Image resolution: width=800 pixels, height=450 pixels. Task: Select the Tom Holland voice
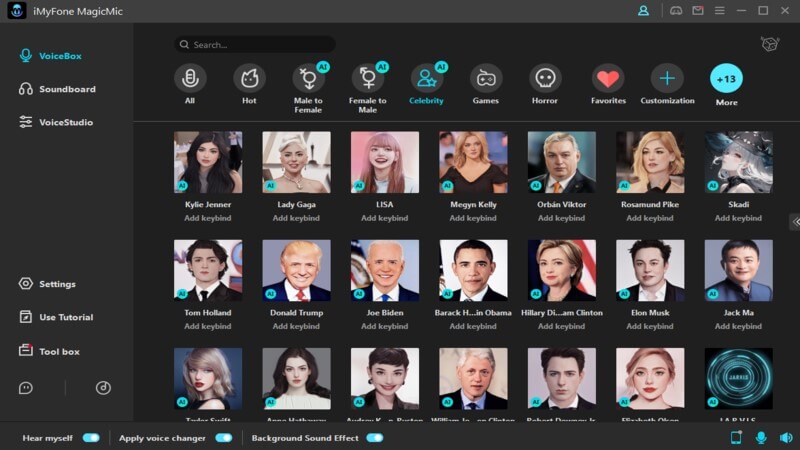208,270
